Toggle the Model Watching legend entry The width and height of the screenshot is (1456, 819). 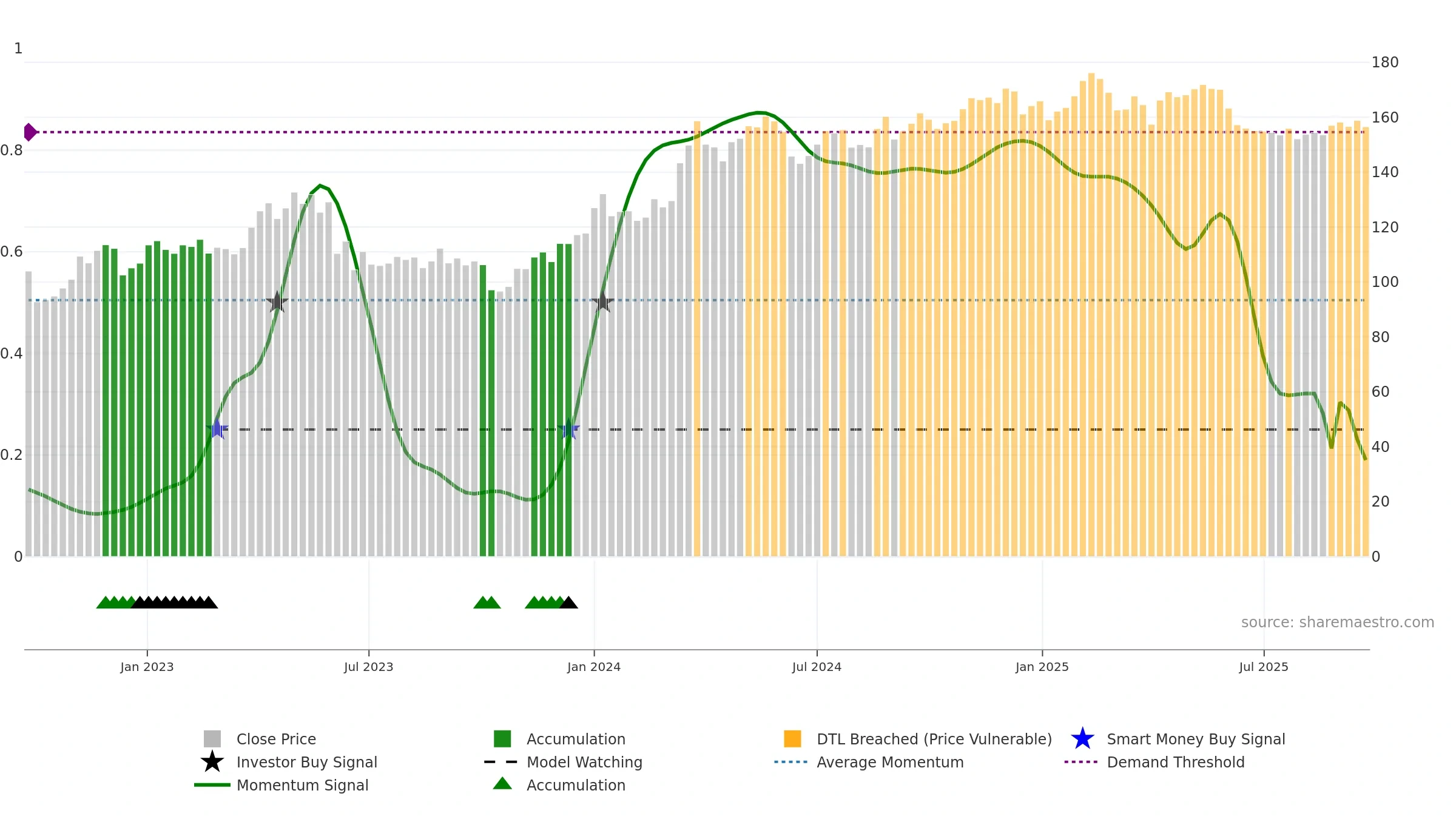coord(584,762)
